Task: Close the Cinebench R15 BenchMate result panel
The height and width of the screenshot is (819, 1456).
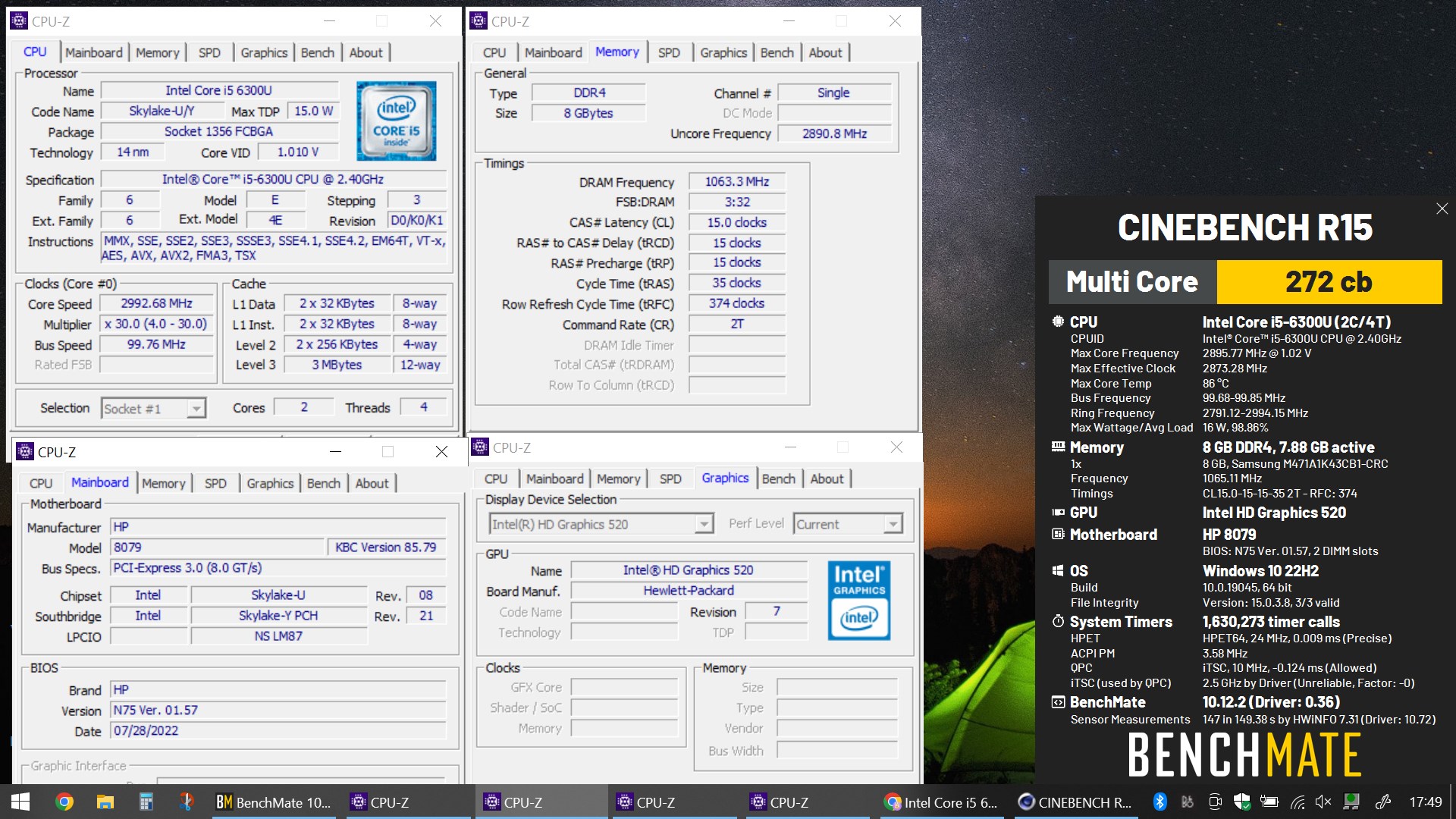Action: click(x=1442, y=209)
